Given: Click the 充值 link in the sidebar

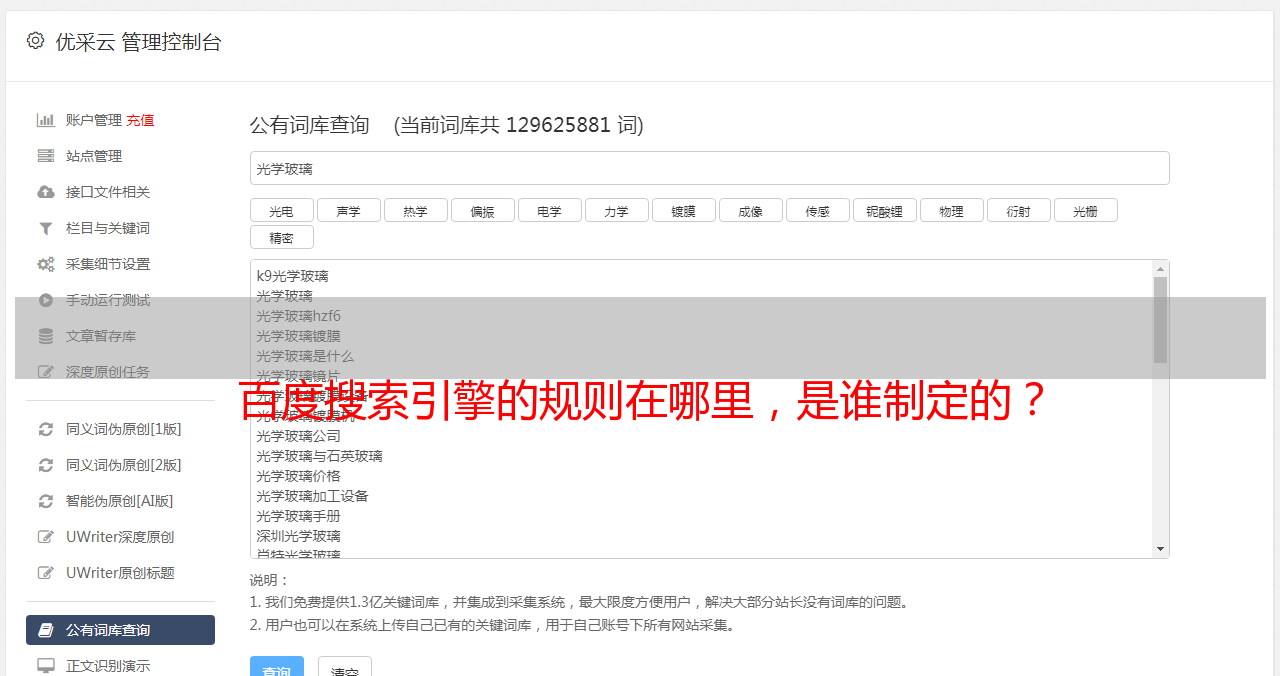Looking at the screenshot, I should (x=140, y=120).
